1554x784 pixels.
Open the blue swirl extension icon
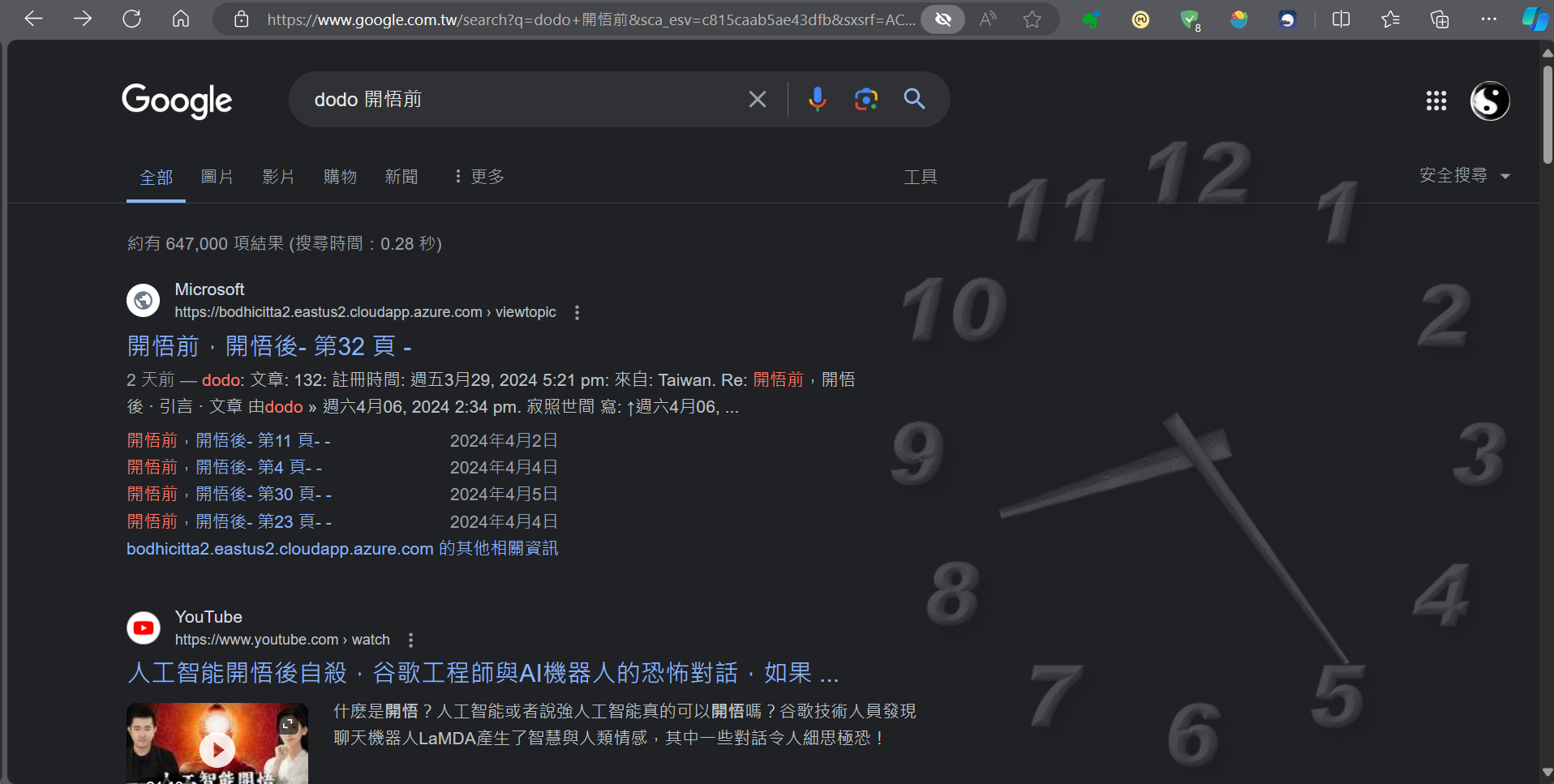click(x=1287, y=19)
